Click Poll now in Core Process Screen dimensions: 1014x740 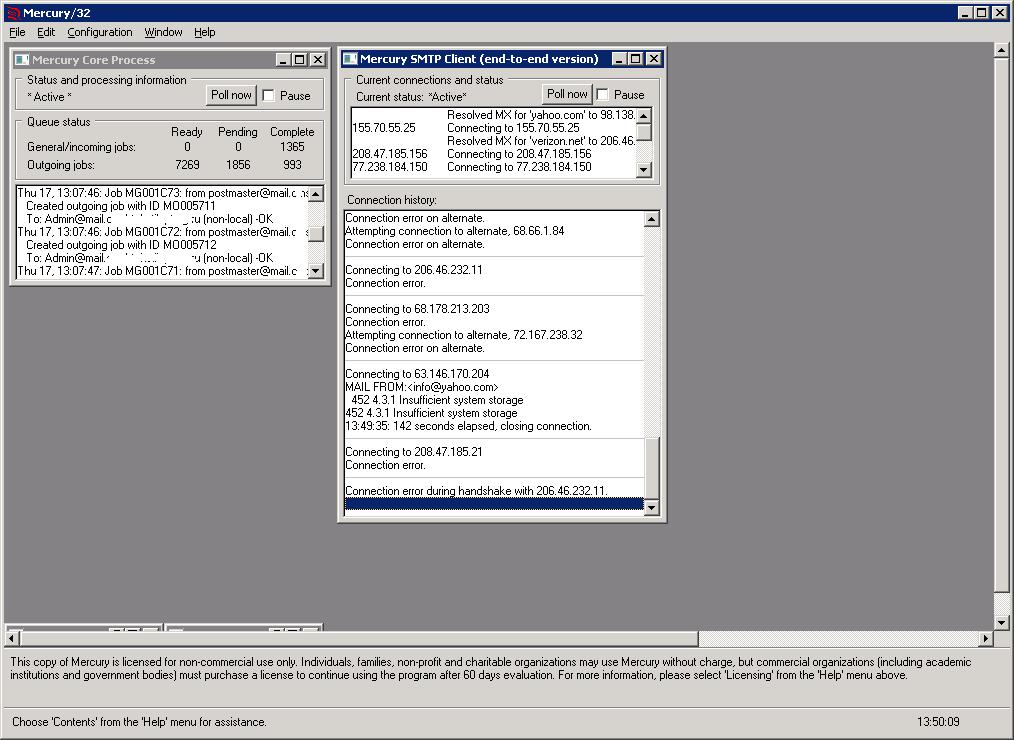(x=232, y=95)
